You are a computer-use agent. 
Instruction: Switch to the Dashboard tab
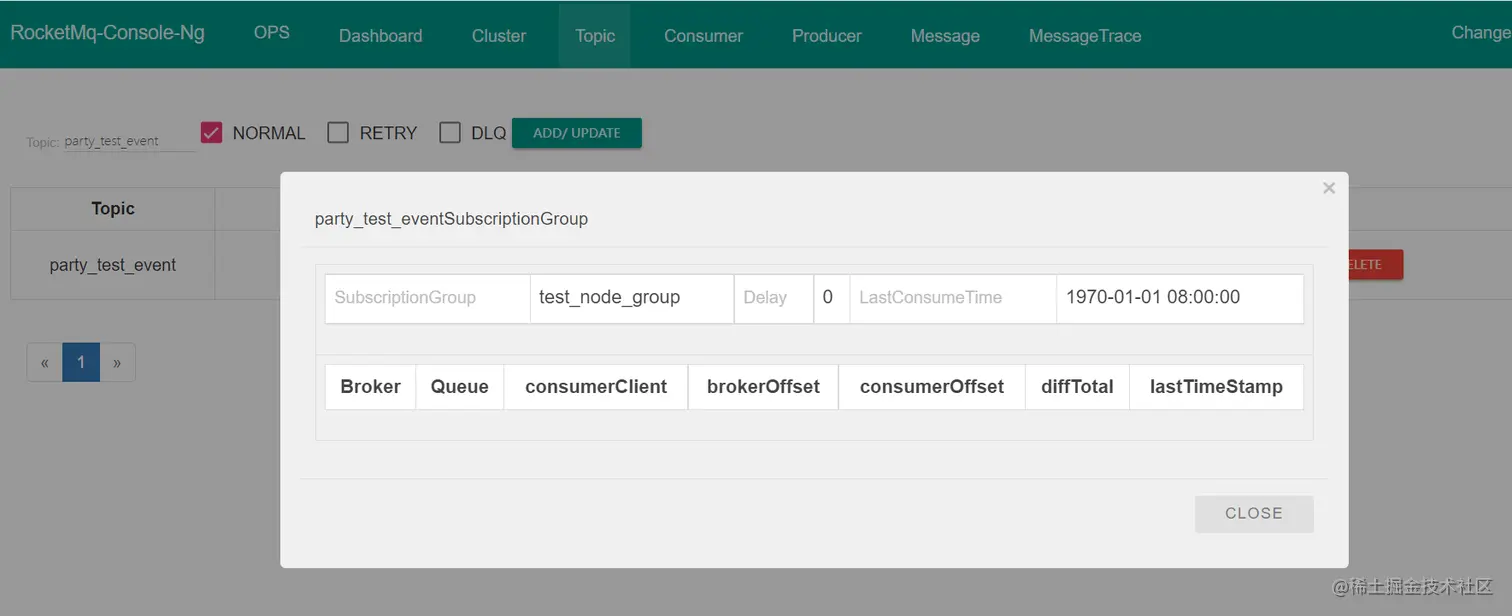pos(380,36)
